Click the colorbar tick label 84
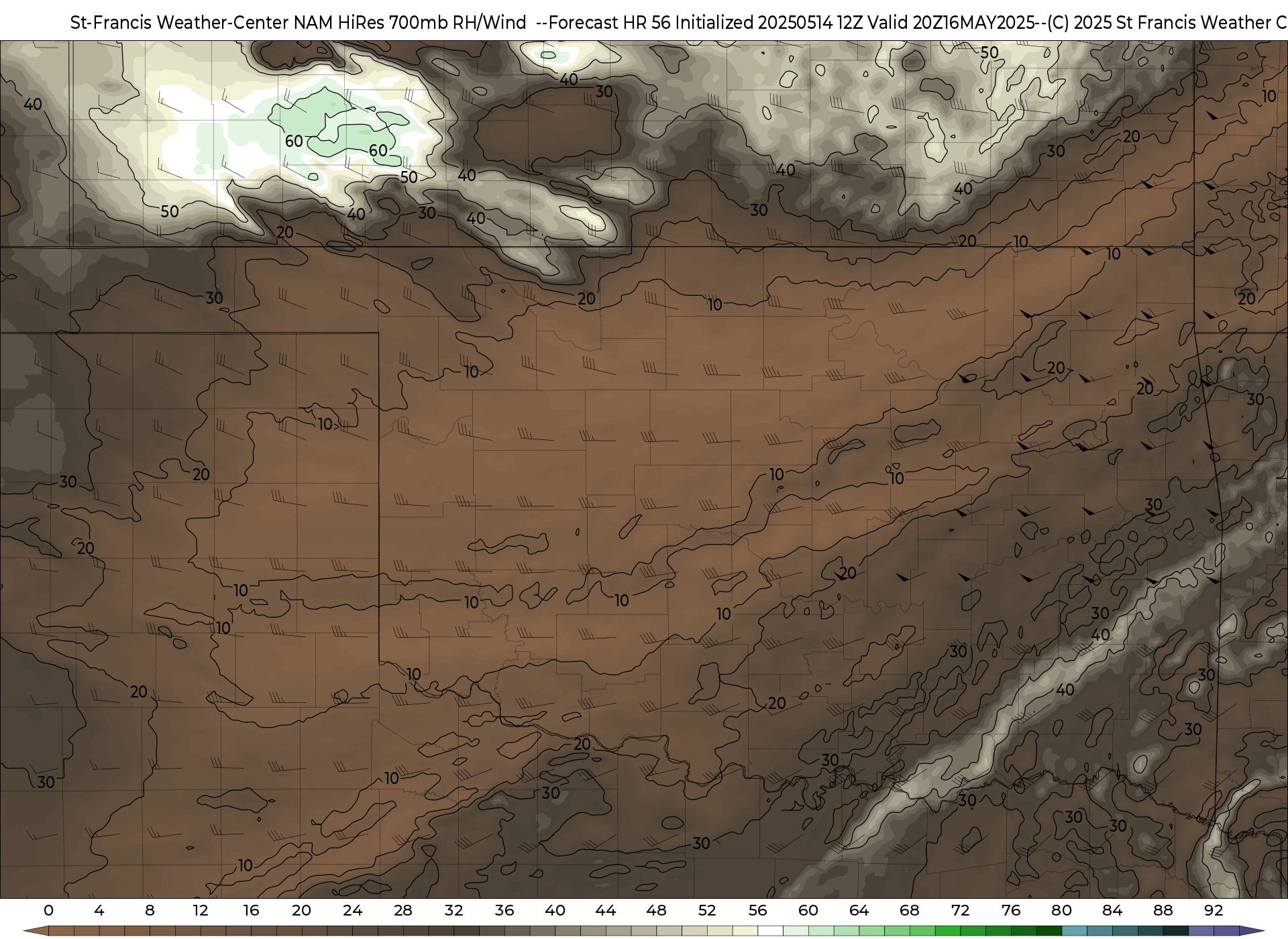Image resolution: width=1288 pixels, height=939 pixels. click(1112, 910)
